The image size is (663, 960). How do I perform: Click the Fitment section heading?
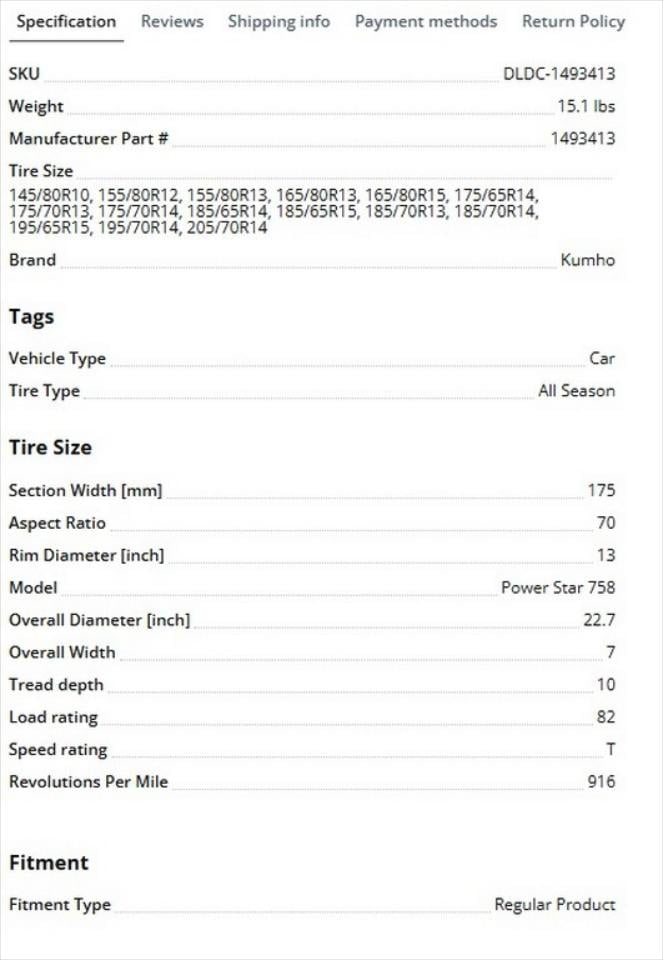click(x=49, y=863)
